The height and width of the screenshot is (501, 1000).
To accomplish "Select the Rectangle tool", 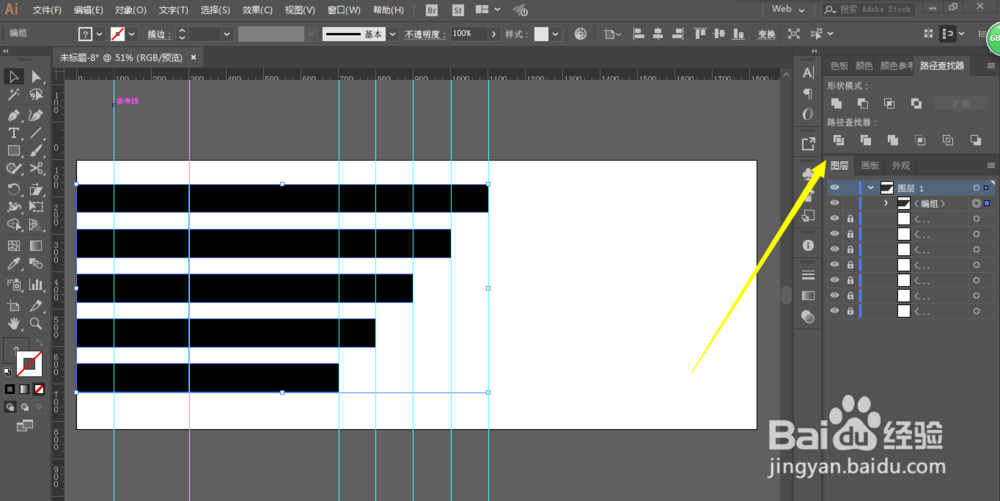I will (x=13, y=151).
